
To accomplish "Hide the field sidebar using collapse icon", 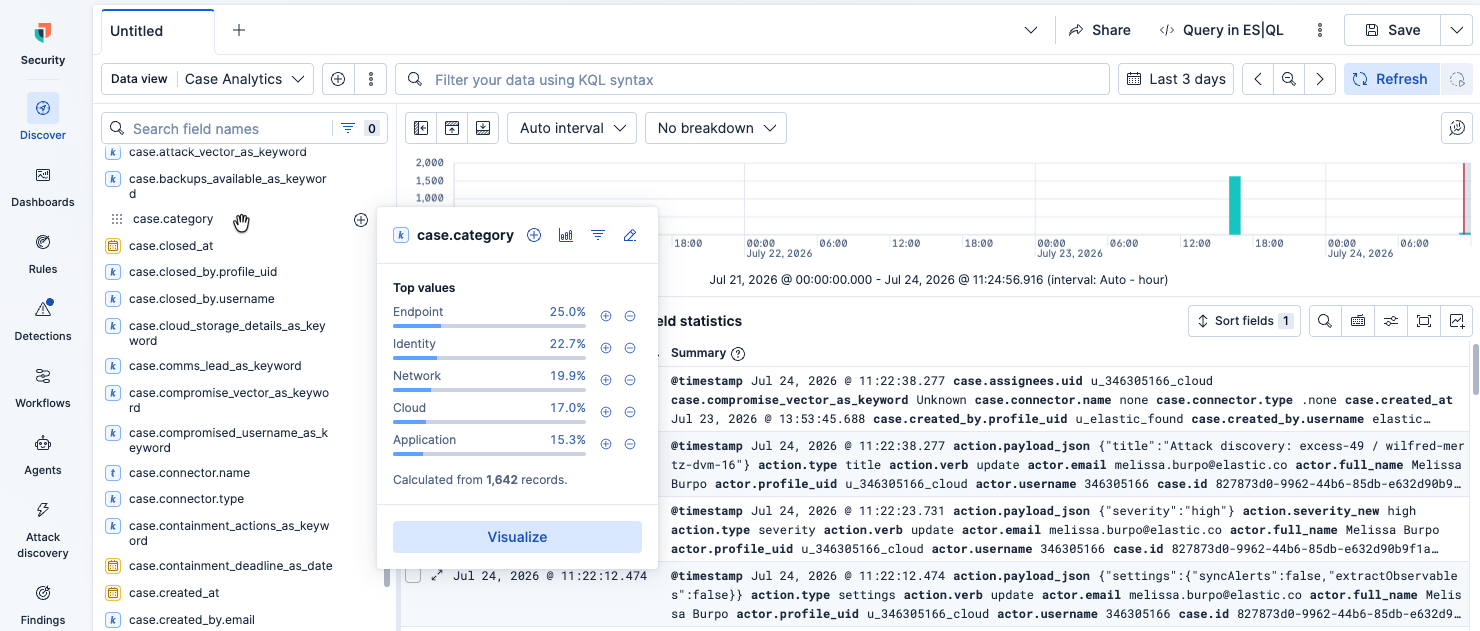I will click(421, 128).
